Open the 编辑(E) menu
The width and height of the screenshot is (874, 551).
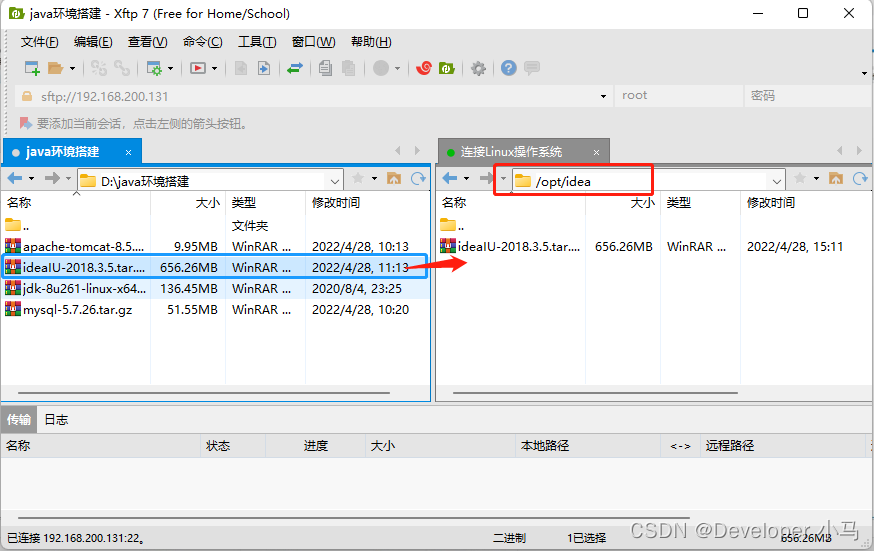coord(93,42)
